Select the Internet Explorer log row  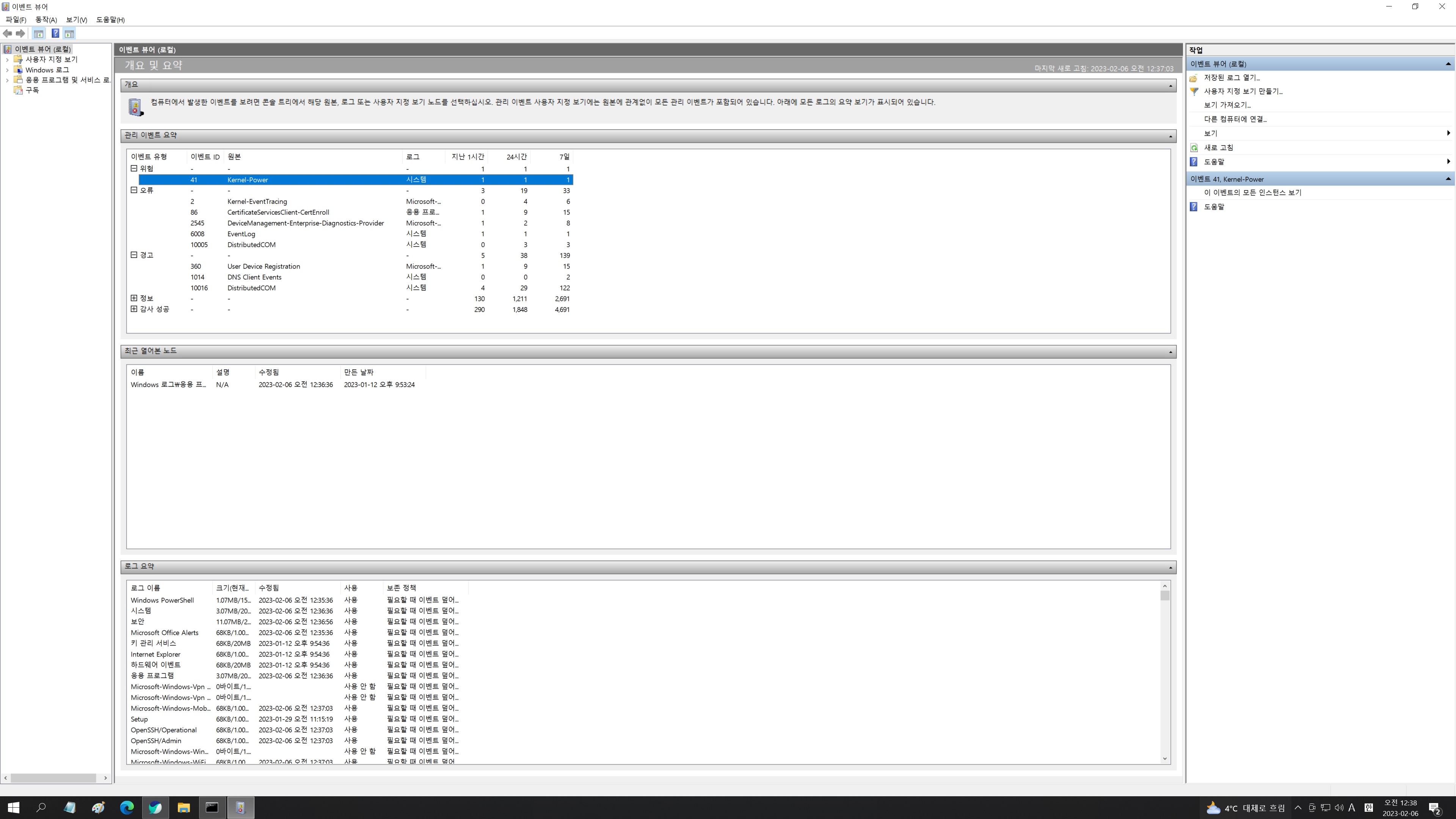298,654
